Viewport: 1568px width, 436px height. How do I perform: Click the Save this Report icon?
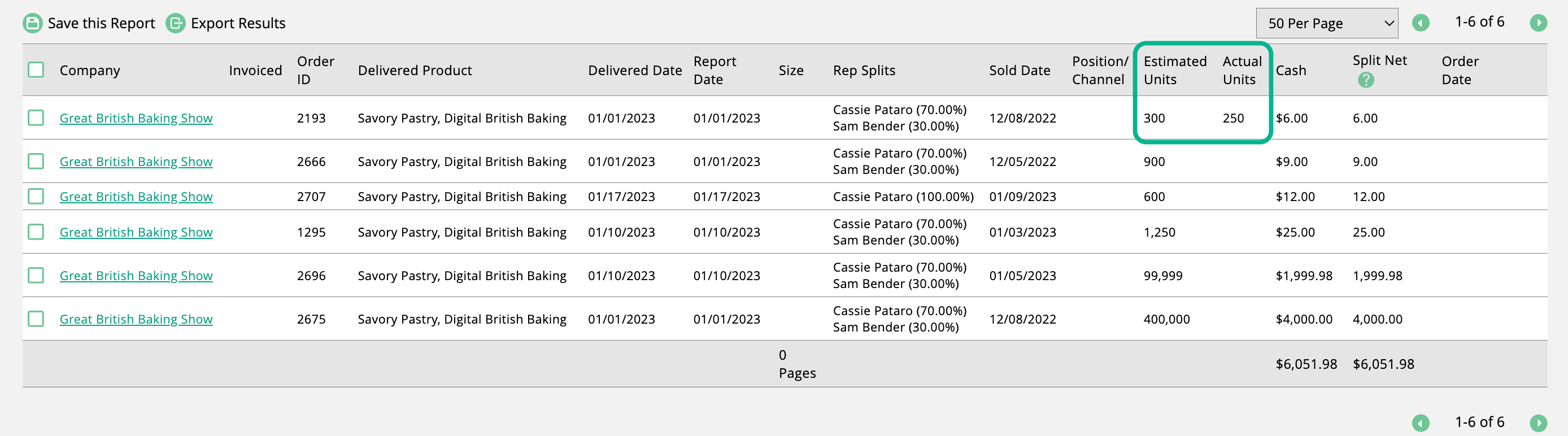[32, 23]
